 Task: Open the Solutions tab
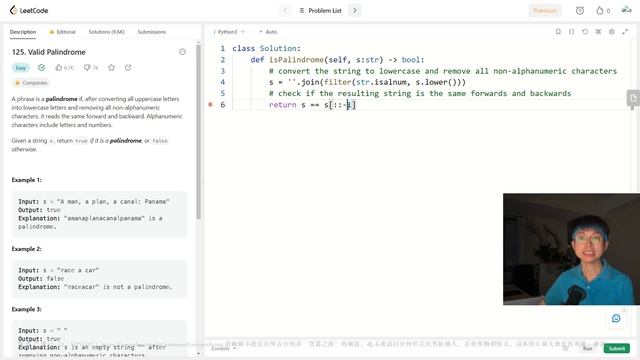tap(107, 32)
